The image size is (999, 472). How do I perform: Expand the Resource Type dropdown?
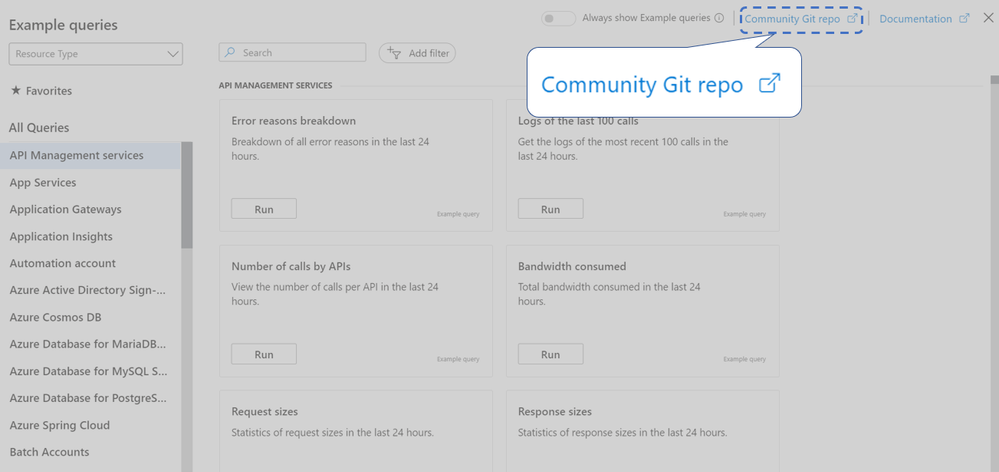click(x=96, y=54)
